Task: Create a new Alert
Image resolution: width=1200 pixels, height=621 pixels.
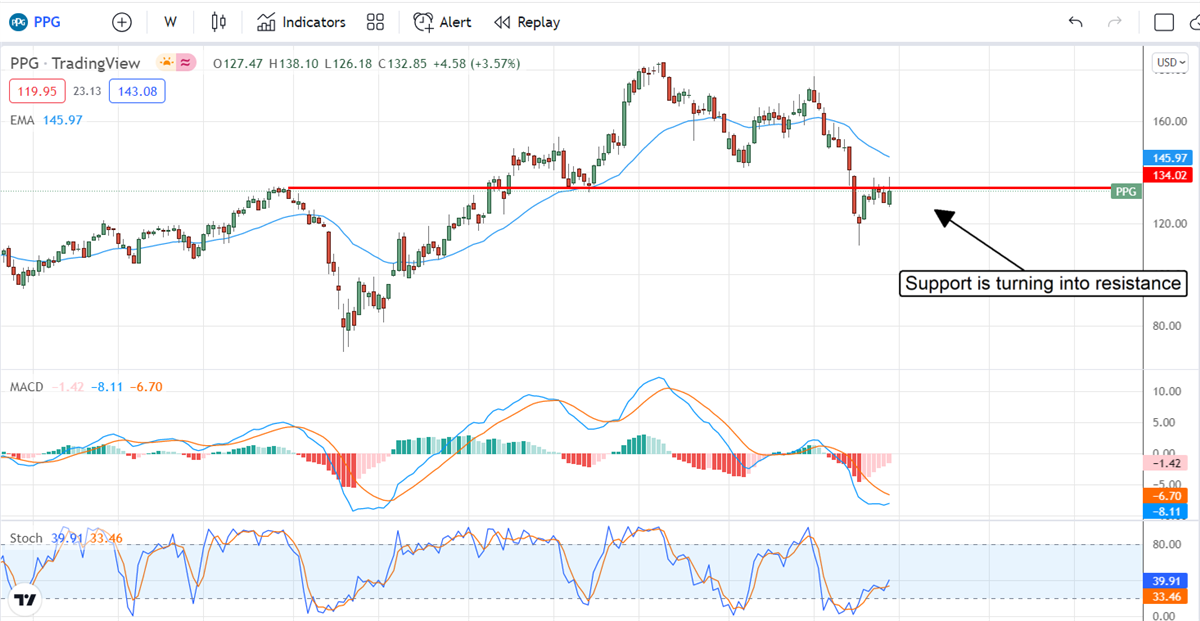Action: pyautogui.click(x=443, y=22)
